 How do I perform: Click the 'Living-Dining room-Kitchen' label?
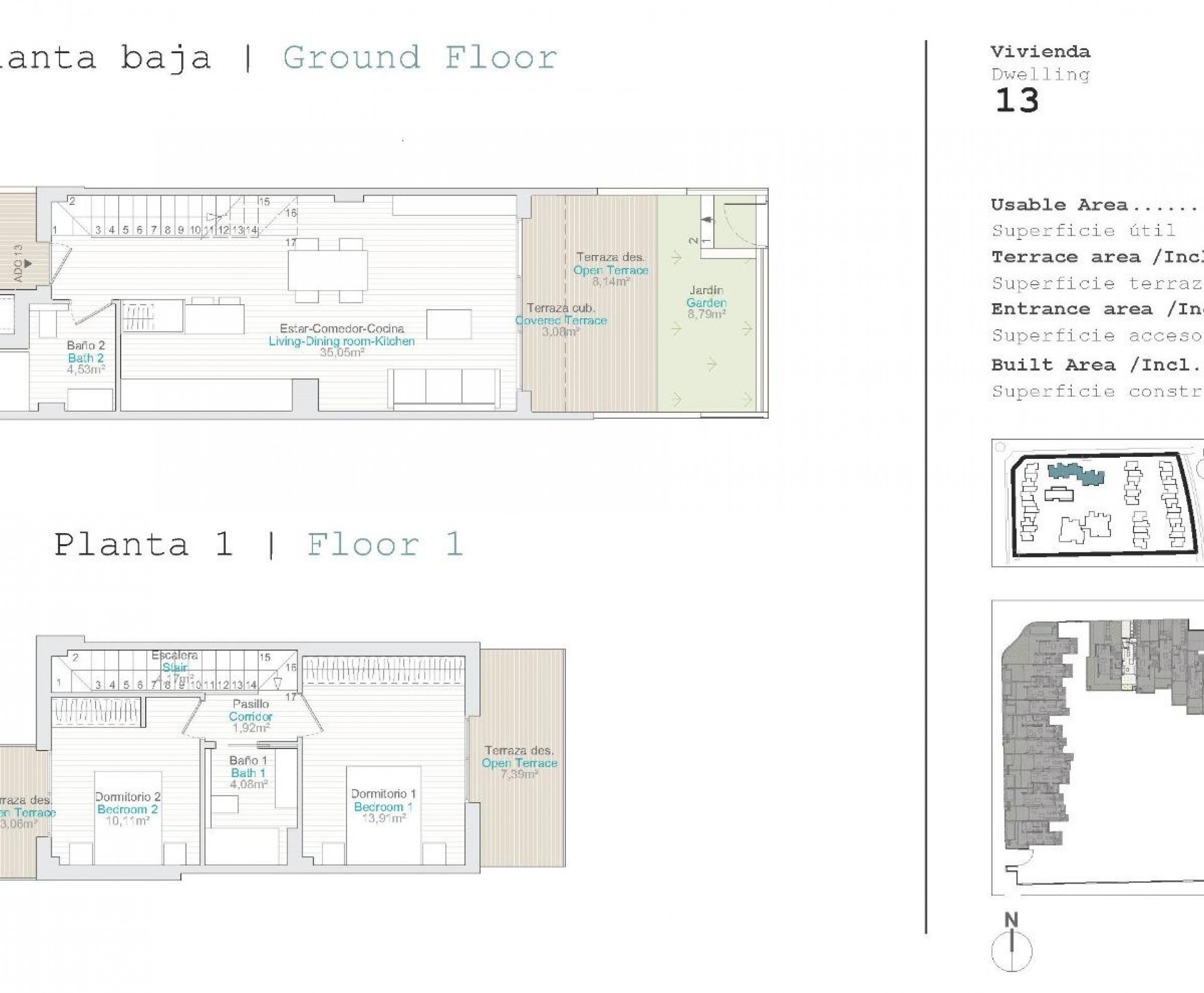click(342, 341)
